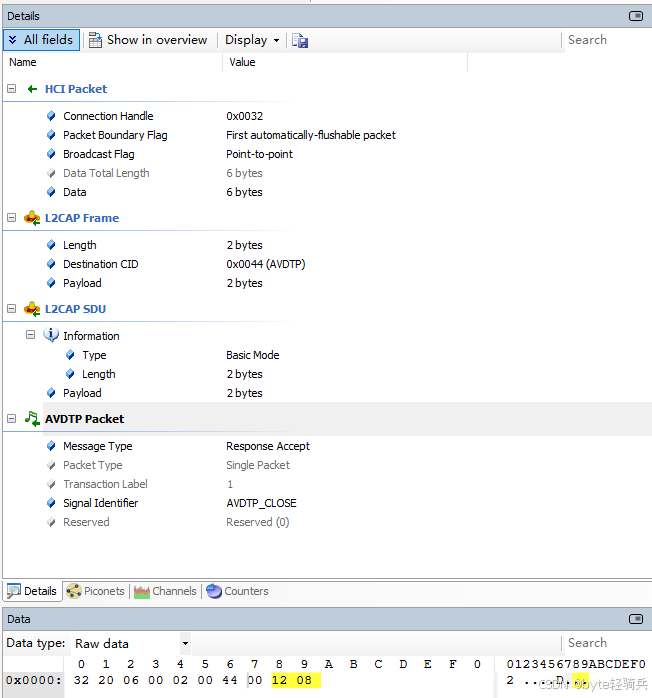Click the Packet Type grey icon
652x698 pixels.
[51, 465]
